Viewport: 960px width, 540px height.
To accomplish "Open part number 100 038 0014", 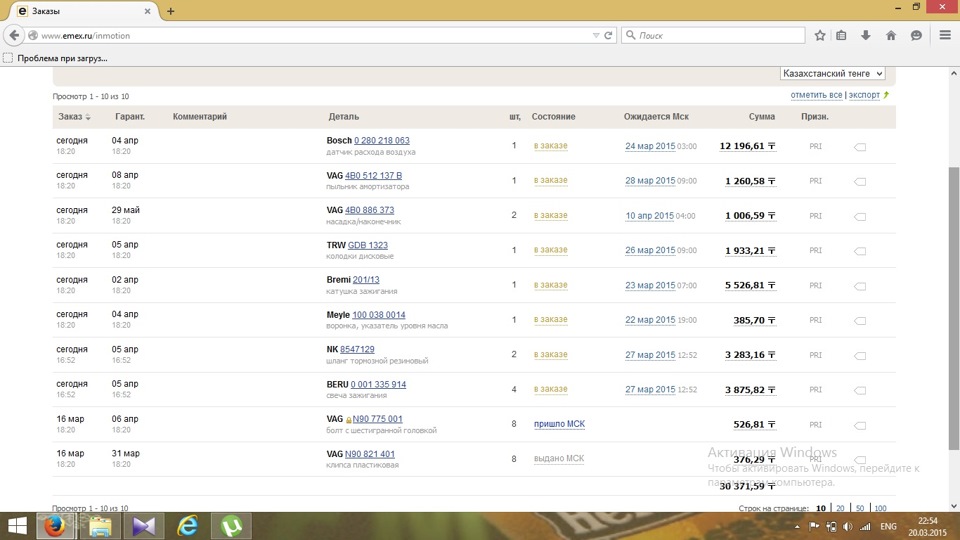I will (x=378, y=315).
